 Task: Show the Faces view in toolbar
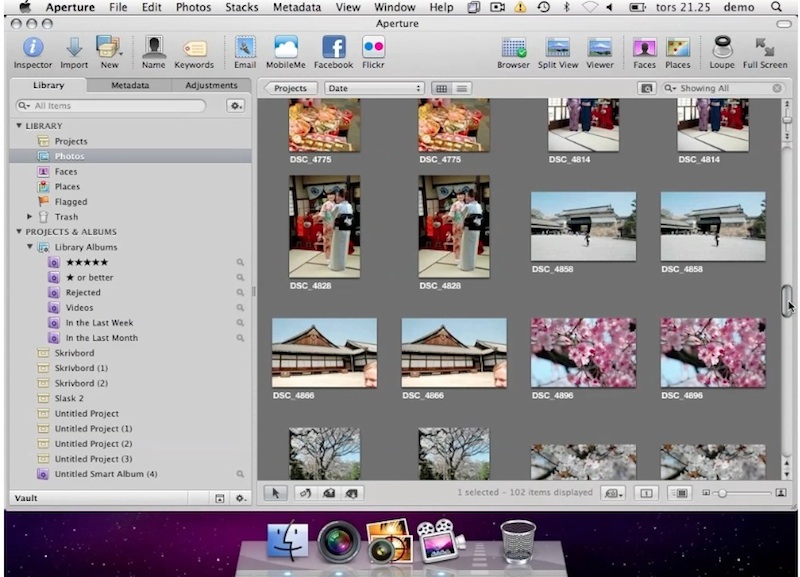645,48
